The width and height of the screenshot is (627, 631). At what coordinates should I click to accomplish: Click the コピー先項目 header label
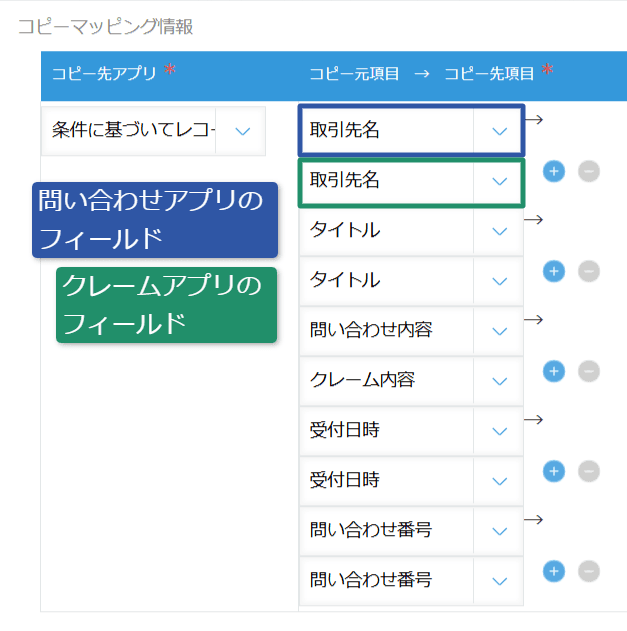(489, 74)
